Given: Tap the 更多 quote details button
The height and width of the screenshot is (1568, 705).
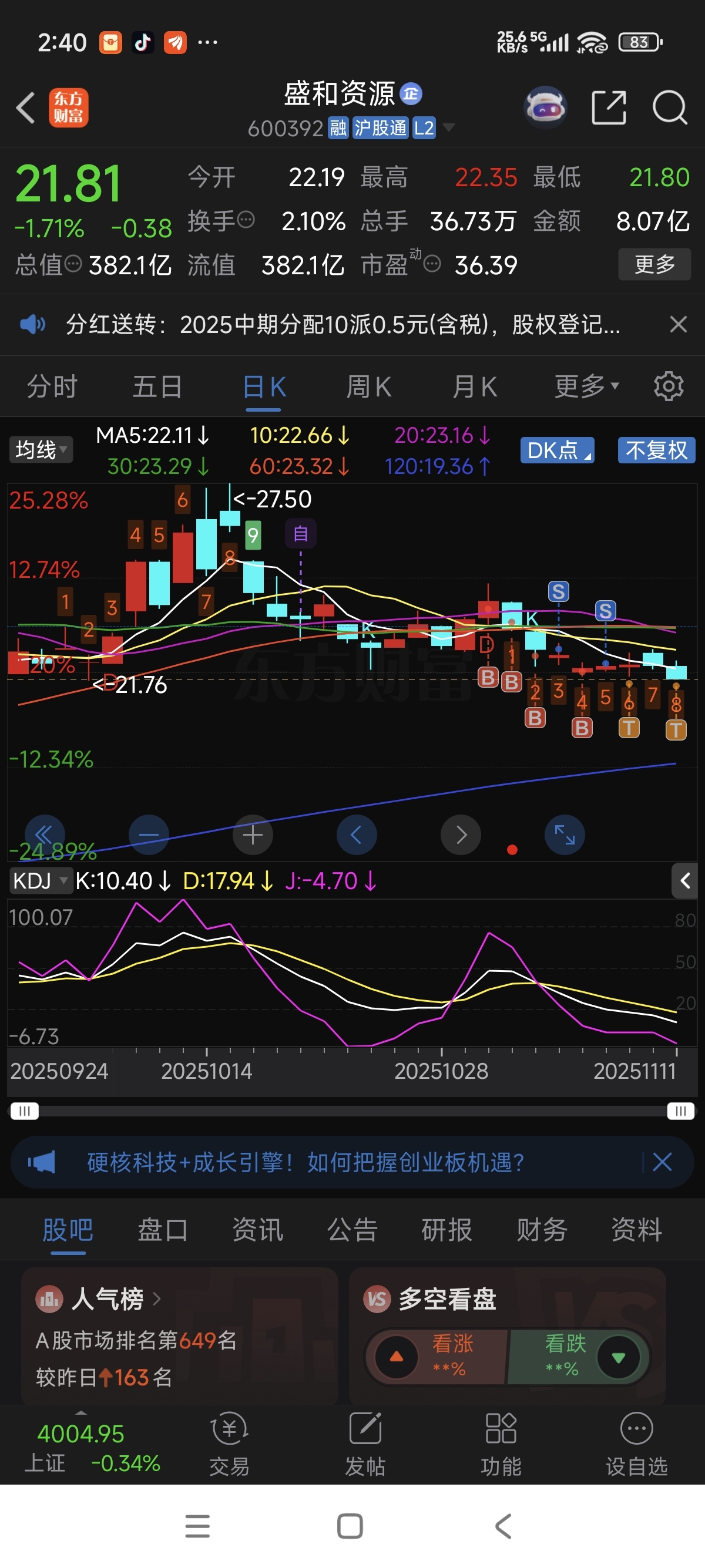Looking at the screenshot, I should [x=654, y=264].
